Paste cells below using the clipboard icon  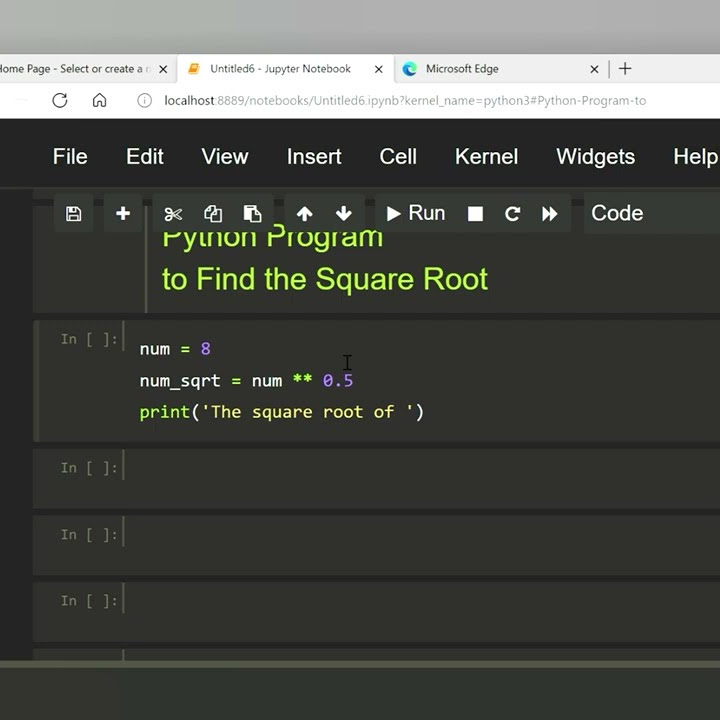(252, 214)
